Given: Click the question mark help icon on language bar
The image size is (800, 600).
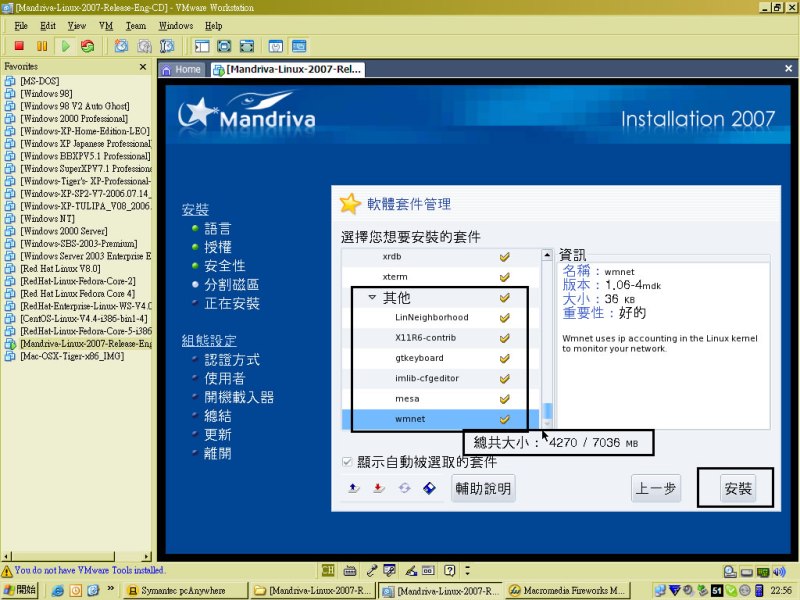Looking at the screenshot, I should pyautogui.click(x=449, y=570).
